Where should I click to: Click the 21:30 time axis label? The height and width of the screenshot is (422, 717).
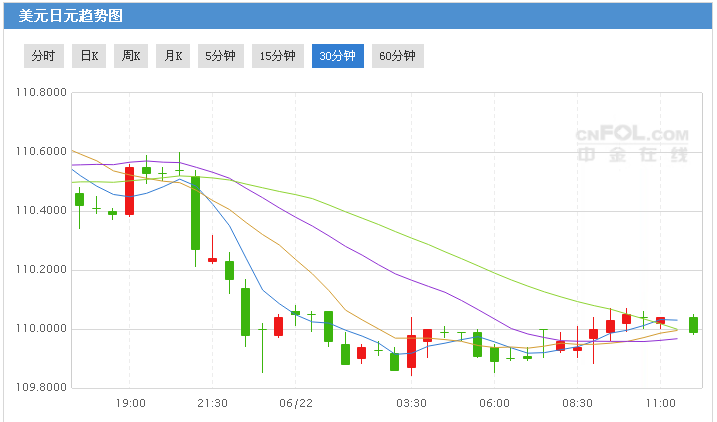[x=213, y=403]
